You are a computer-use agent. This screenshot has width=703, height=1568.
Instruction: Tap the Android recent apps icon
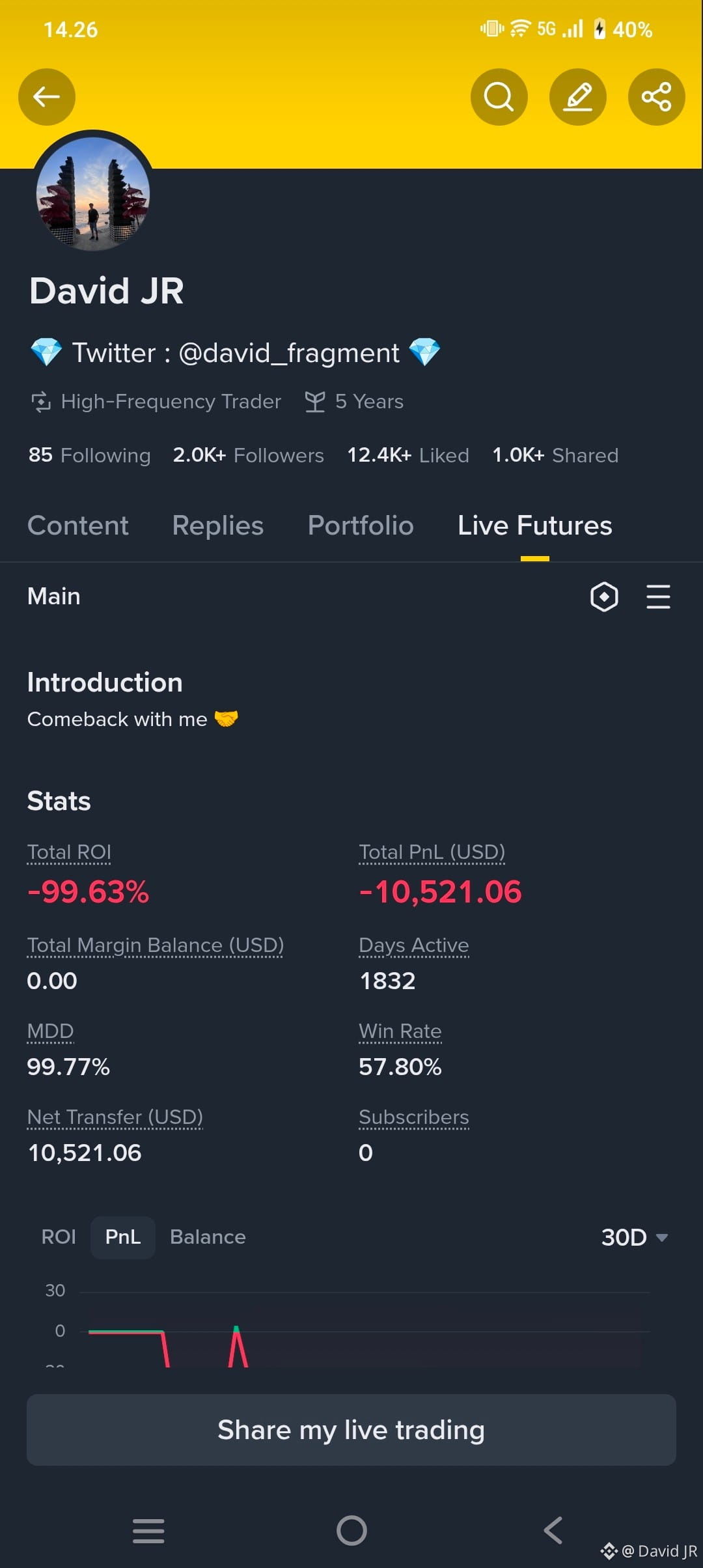click(x=148, y=1530)
